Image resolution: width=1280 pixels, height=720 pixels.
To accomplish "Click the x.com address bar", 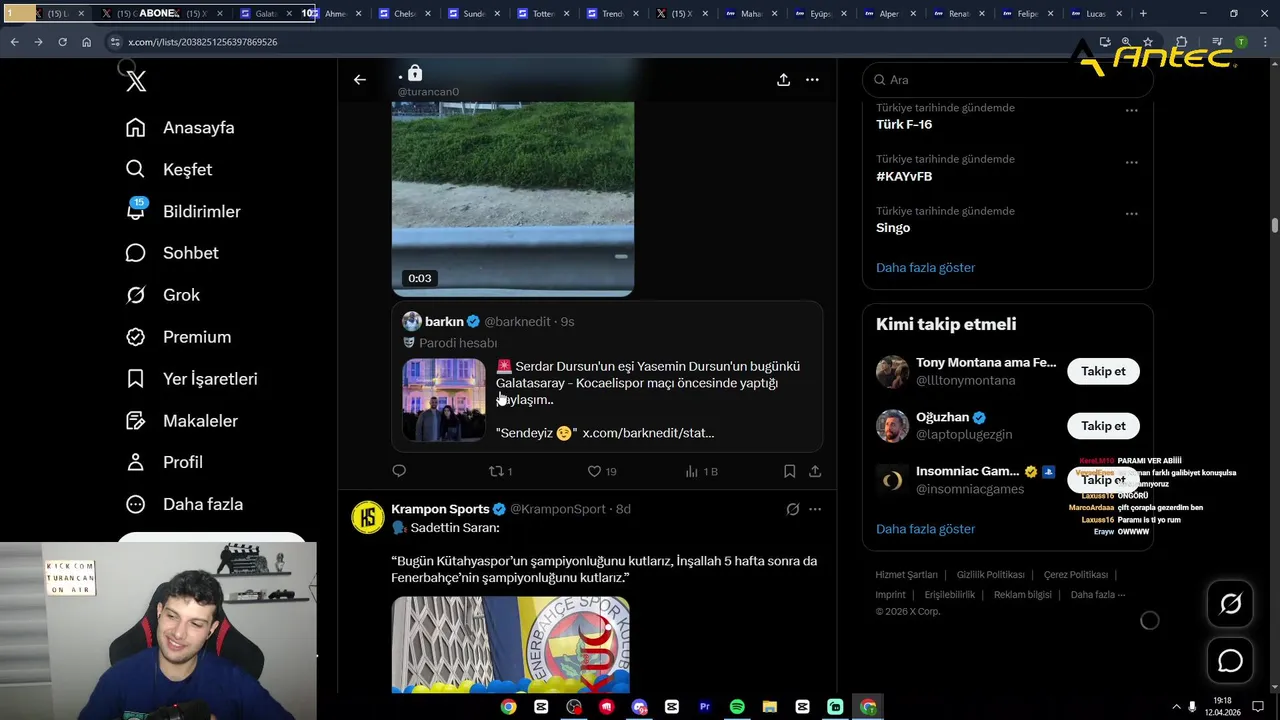I will tap(600, 42).
